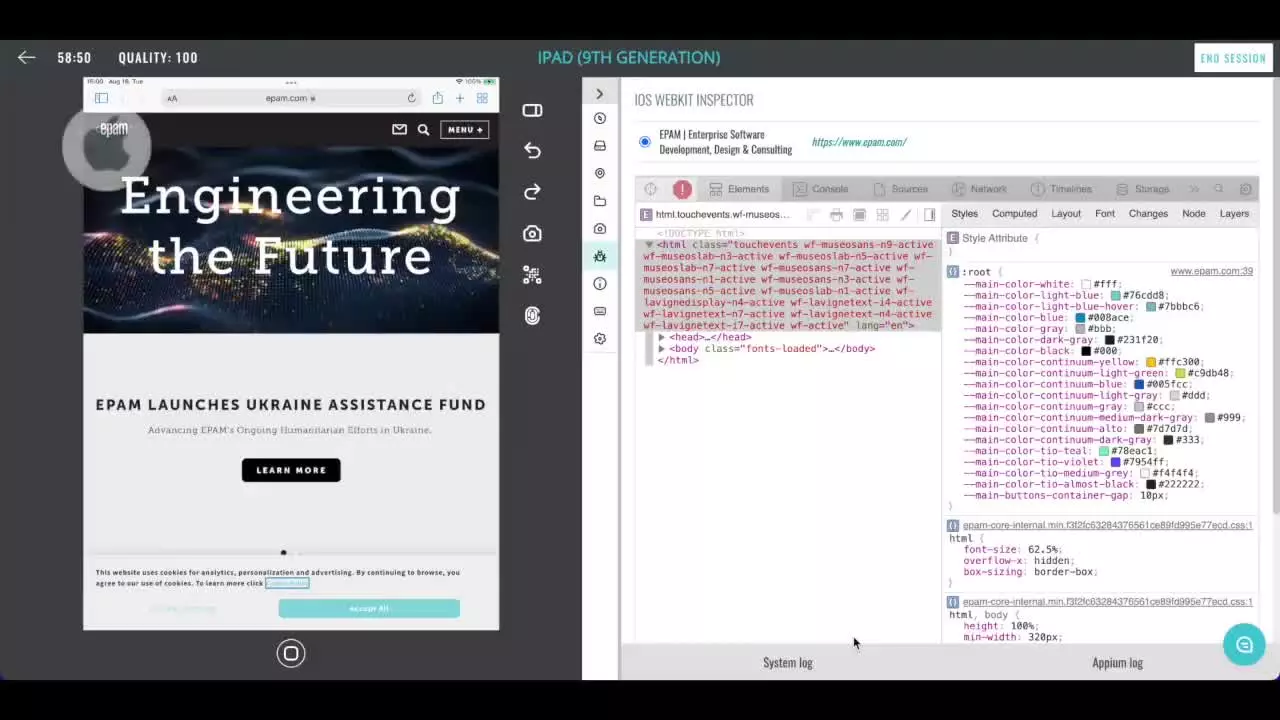The image size is (1280, 720).
Task: Take a screenshot with the camera icon
Action: click(532, 234)
